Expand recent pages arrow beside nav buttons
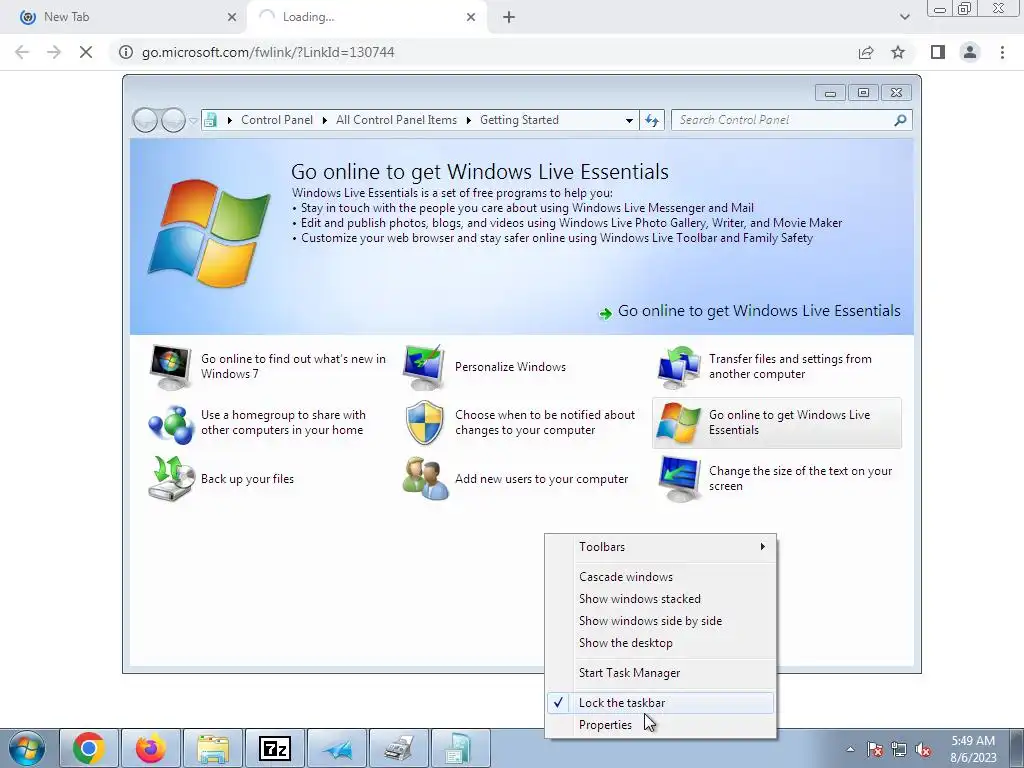 click(193, 121)
